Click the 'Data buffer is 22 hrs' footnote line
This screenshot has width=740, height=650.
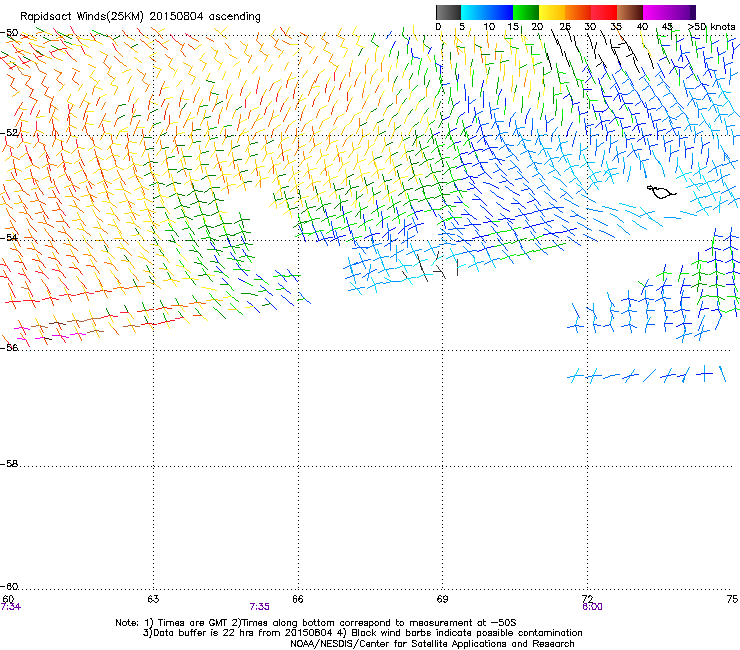click(x=362, y=633)
